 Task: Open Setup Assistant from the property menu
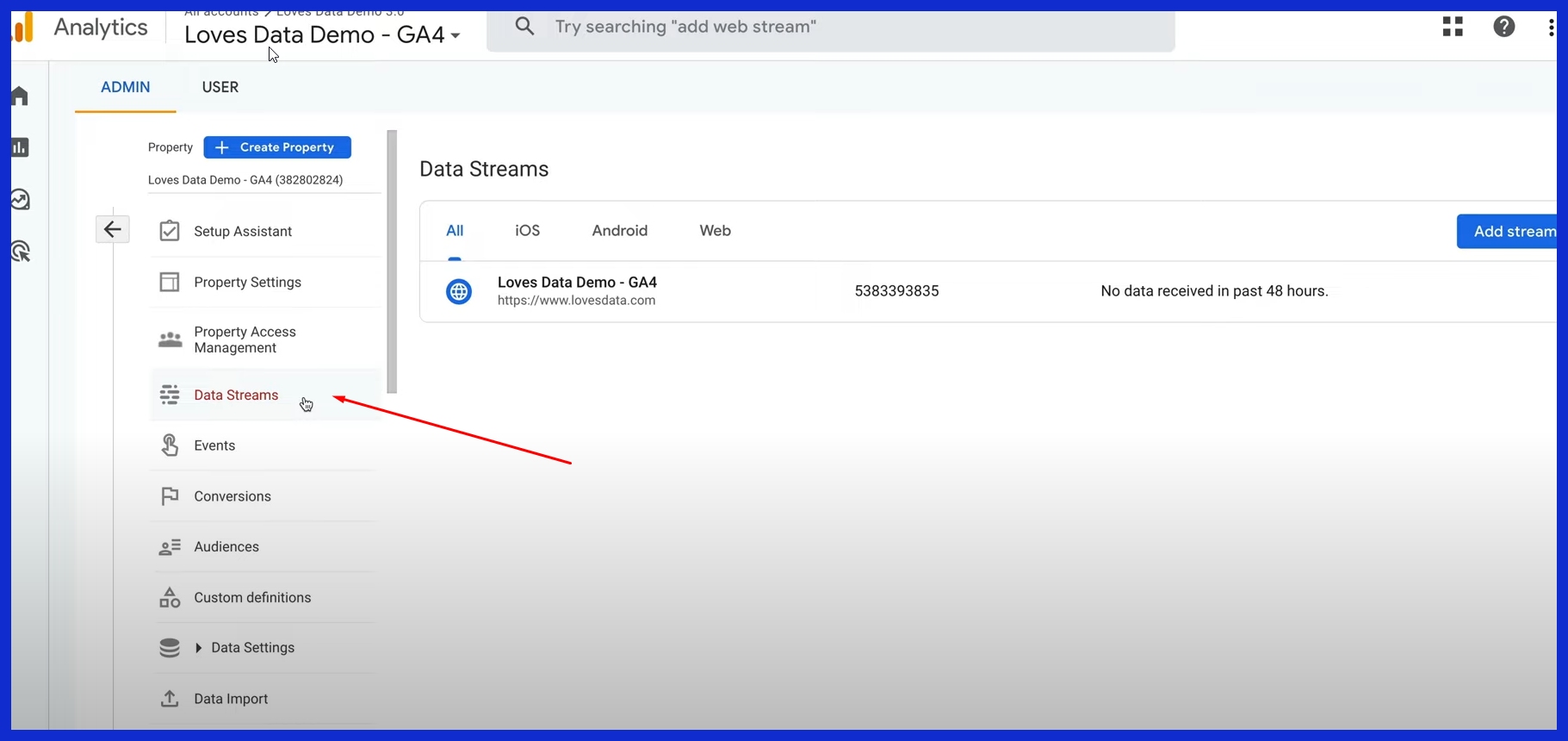[x=243, y=231]
